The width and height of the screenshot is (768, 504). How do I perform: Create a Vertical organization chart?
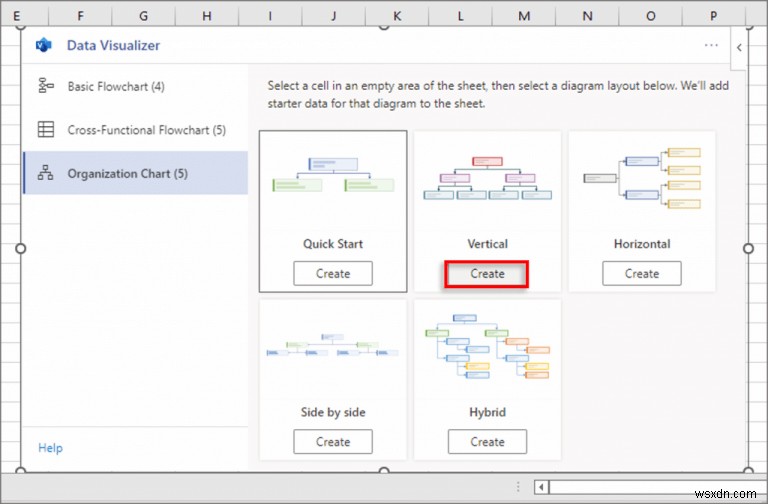[x=487, y=273]
